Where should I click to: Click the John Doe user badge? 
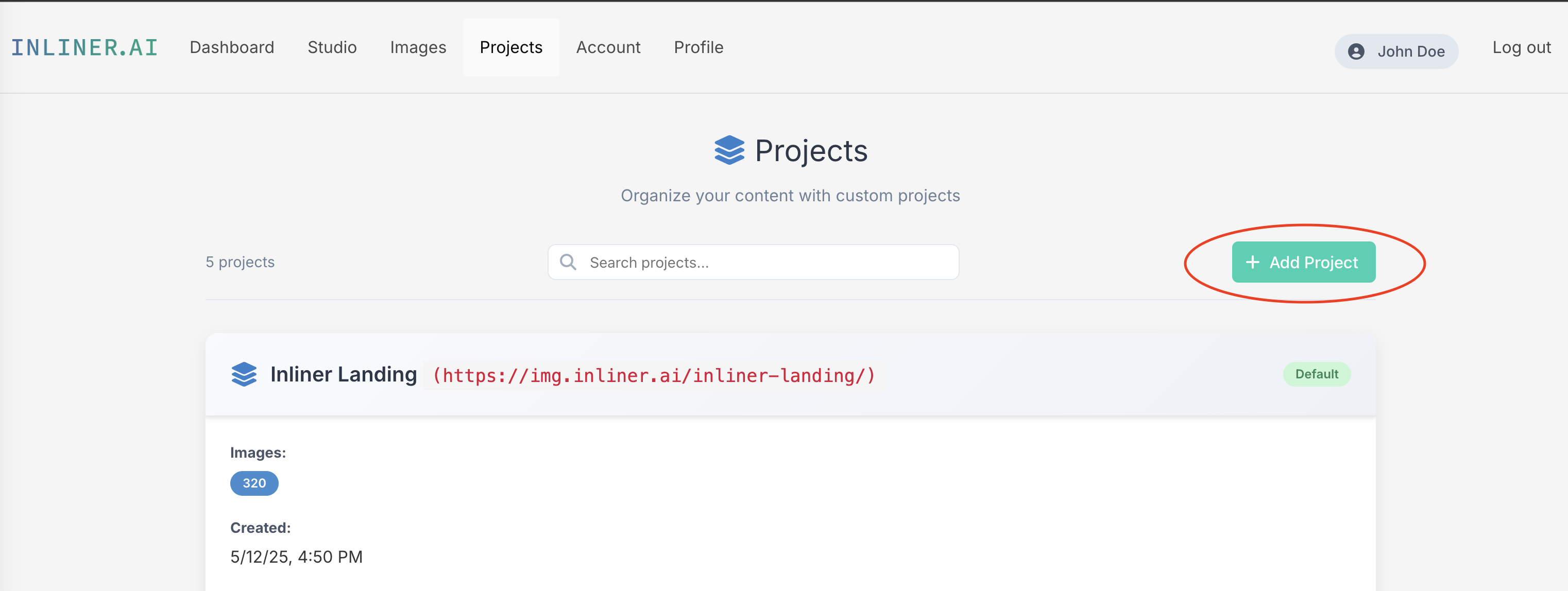[x=1396, y=51]
